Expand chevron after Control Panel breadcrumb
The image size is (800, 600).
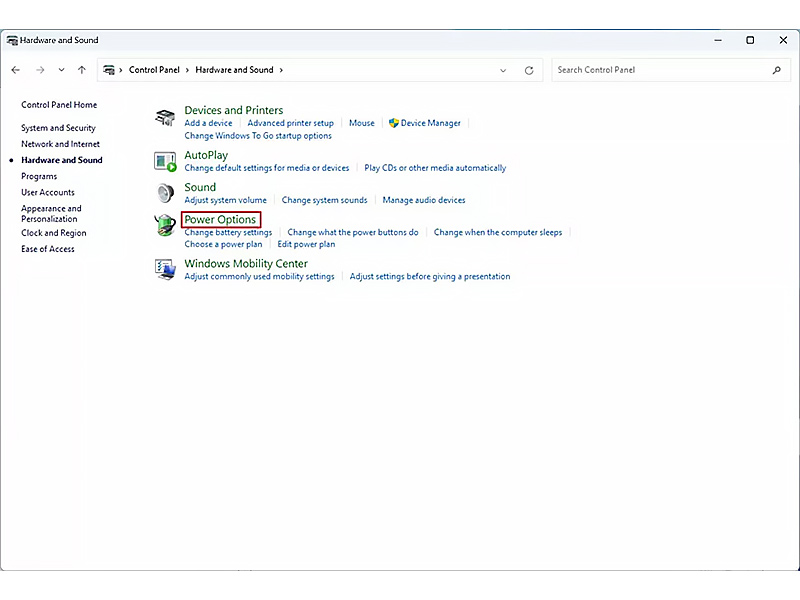coord(187,70)
